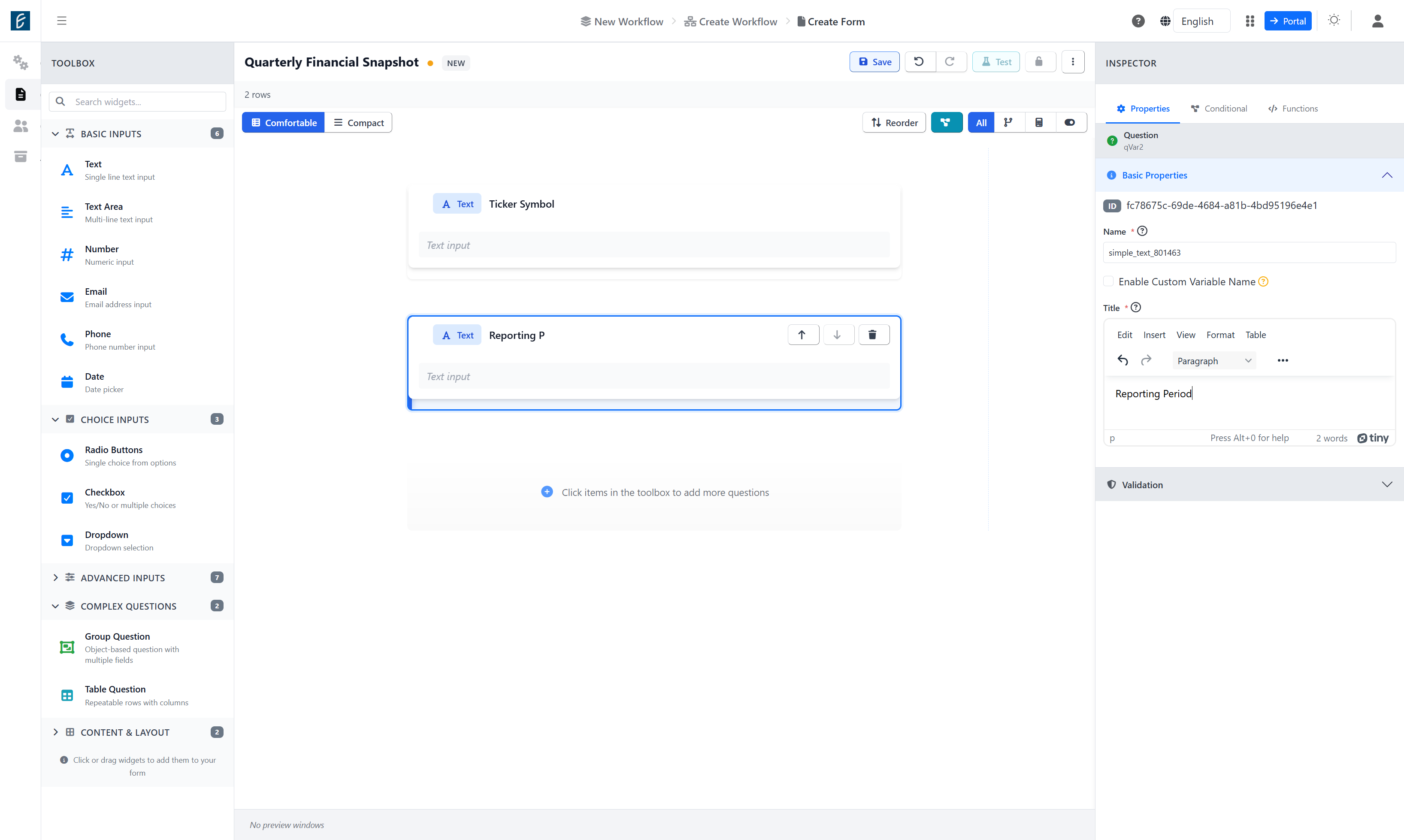Filter questions by visibility eye icon
Viewport: 1404px width, 840px height.
pyautogui.click(x=1070, y=122)
